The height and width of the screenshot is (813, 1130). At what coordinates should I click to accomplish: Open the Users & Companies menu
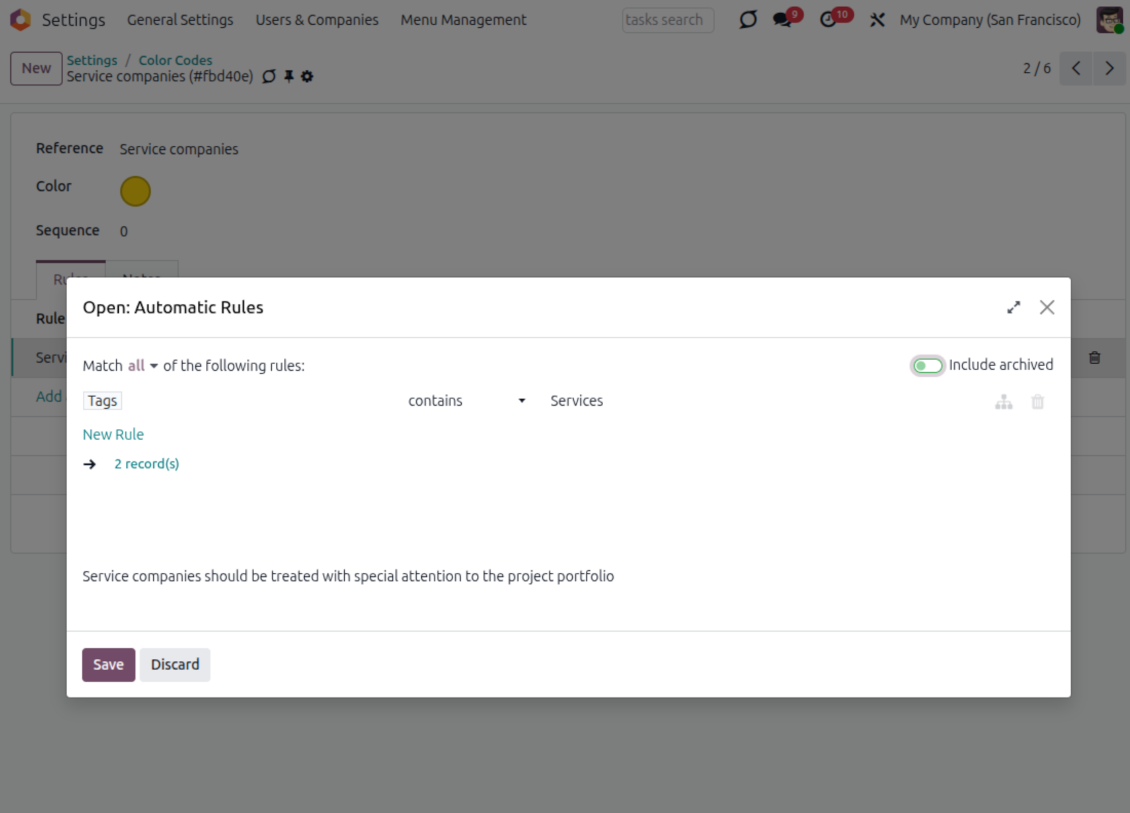point(317,20)
